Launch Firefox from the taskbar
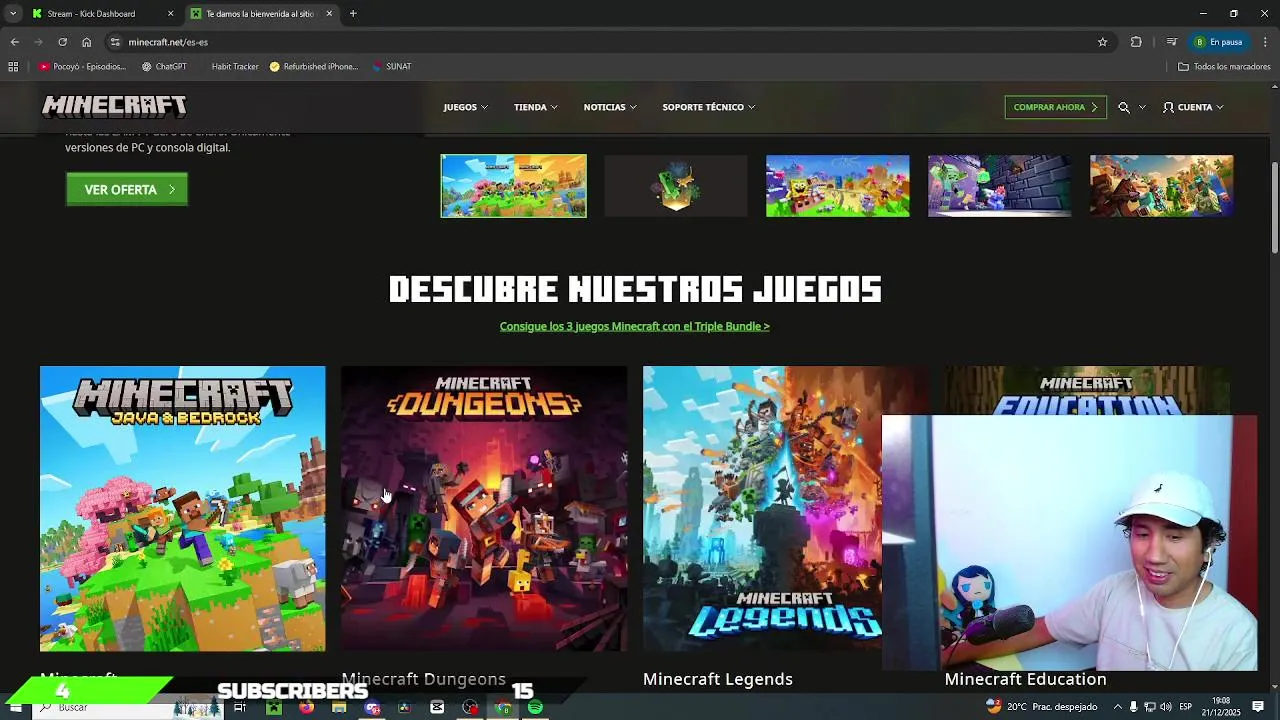This screenshot has width=1280, height=720. click(x=306, y=707)
